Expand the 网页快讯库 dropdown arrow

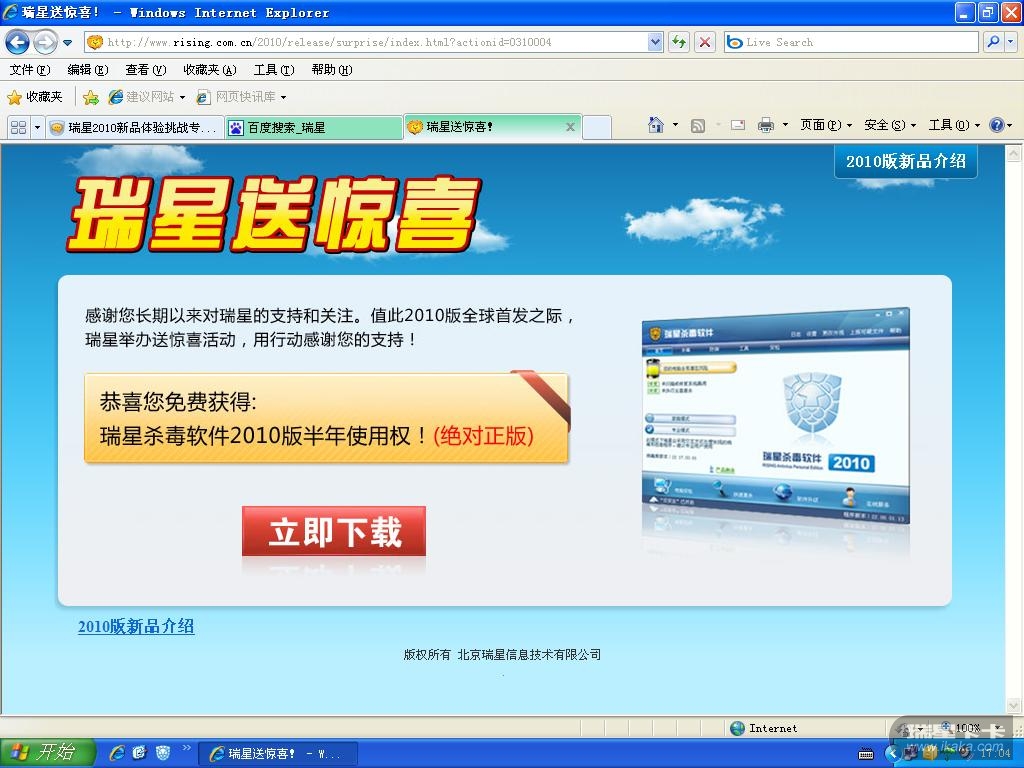[283, 97]
